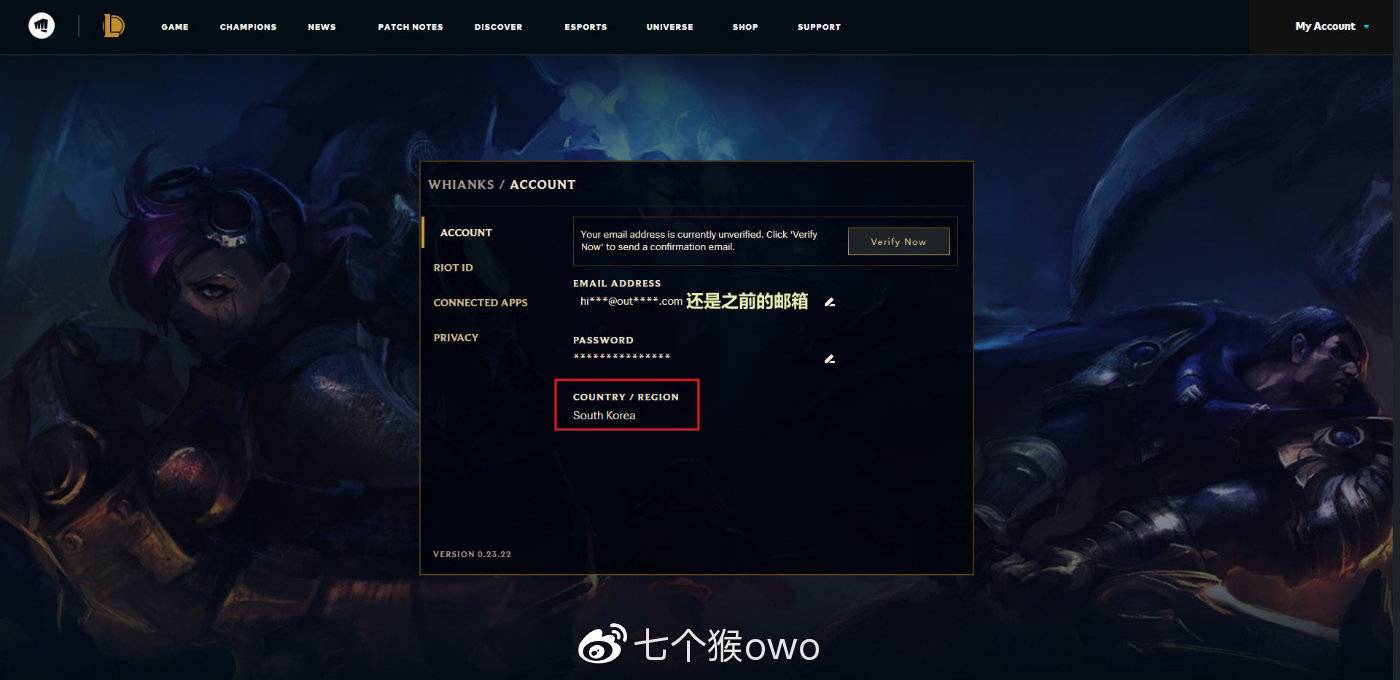This screenshot has width=1400, height=680.
Task: Select the Privacy tab
Action: coord(456,338)
